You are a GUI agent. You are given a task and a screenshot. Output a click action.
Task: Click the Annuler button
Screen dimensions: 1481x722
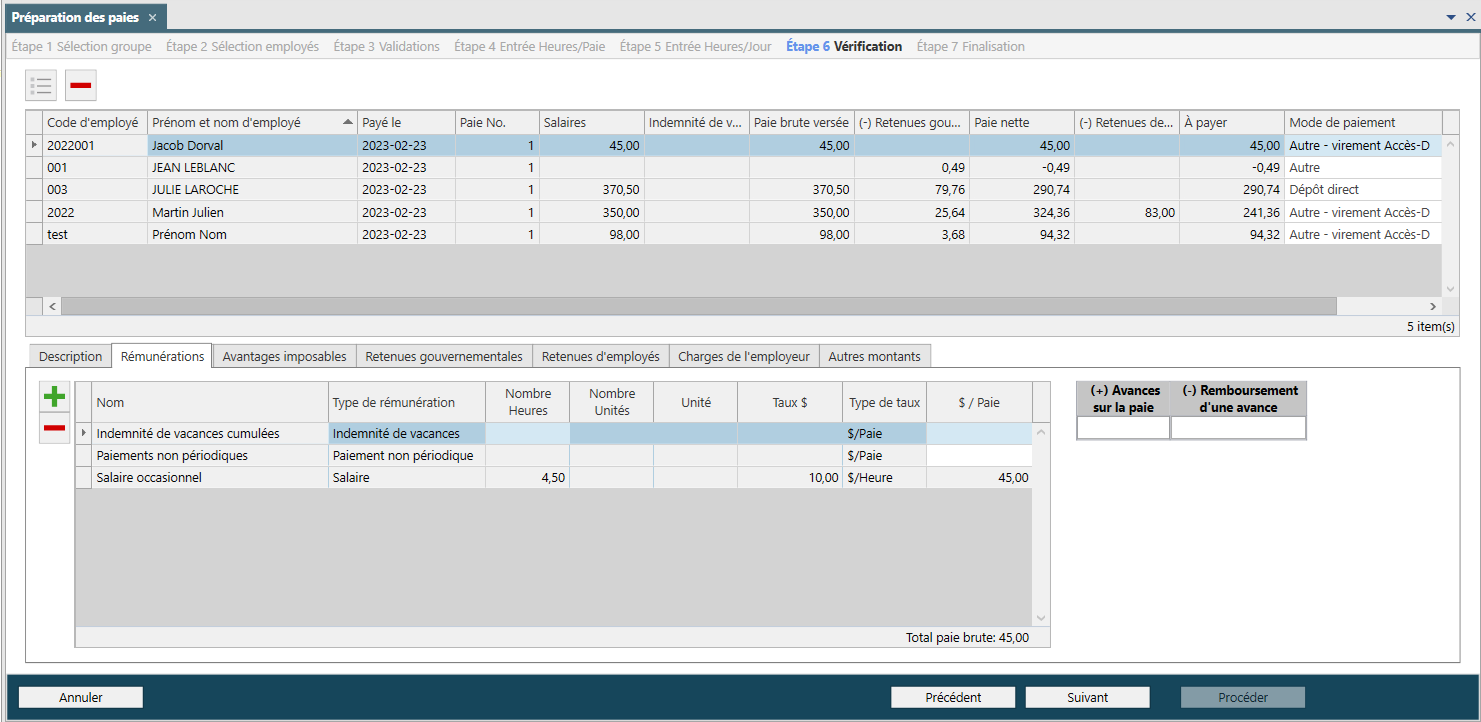81,697
